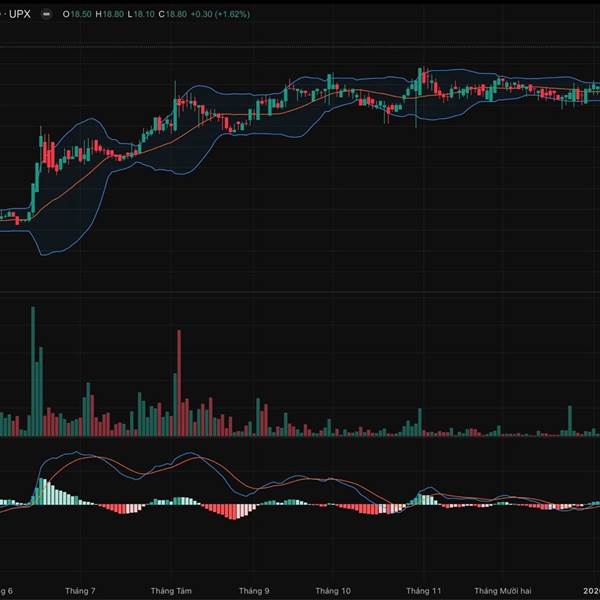Select the Tháng 10 date marker
This screenshot has height=600, width=600.
[x=333, y=591]
